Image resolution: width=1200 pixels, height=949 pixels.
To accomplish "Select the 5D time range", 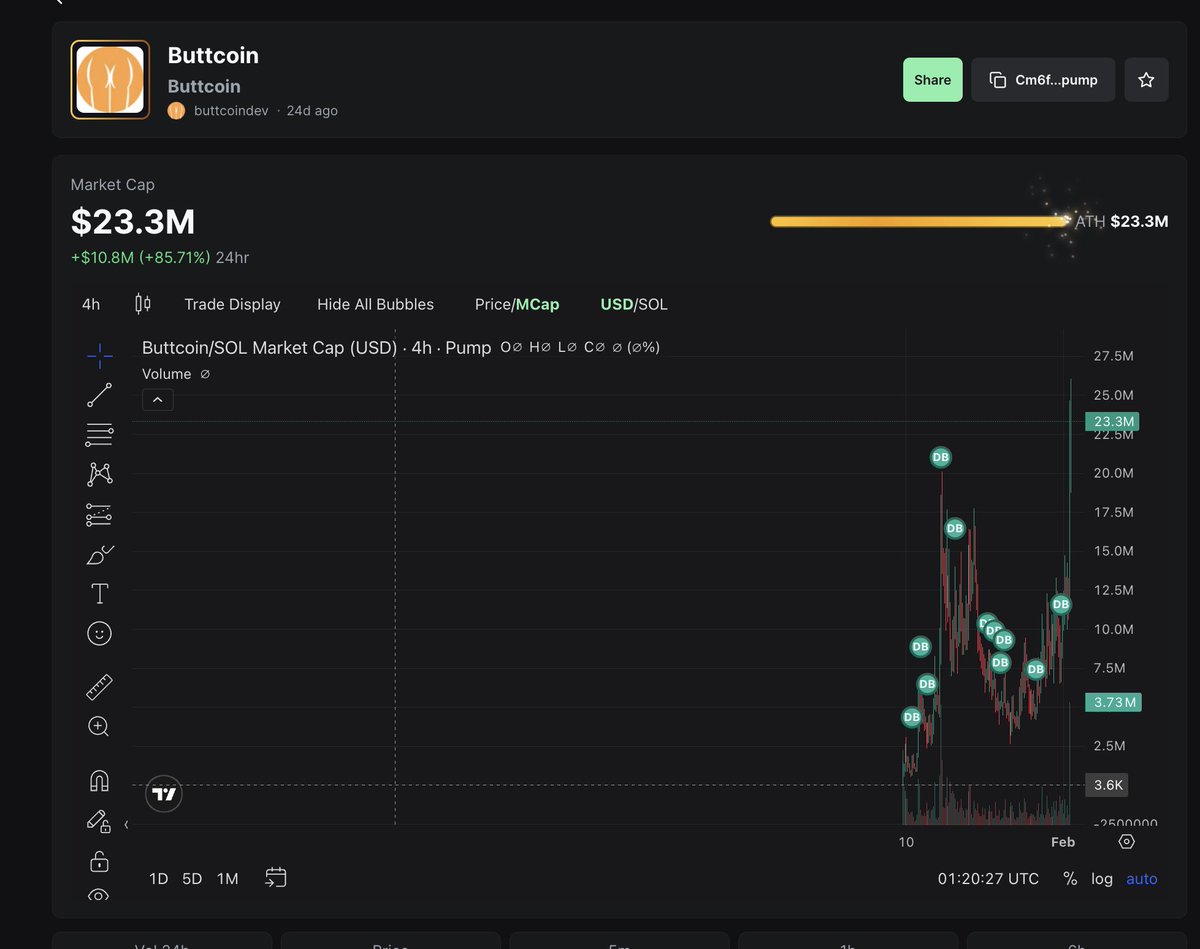I will 192,879.
